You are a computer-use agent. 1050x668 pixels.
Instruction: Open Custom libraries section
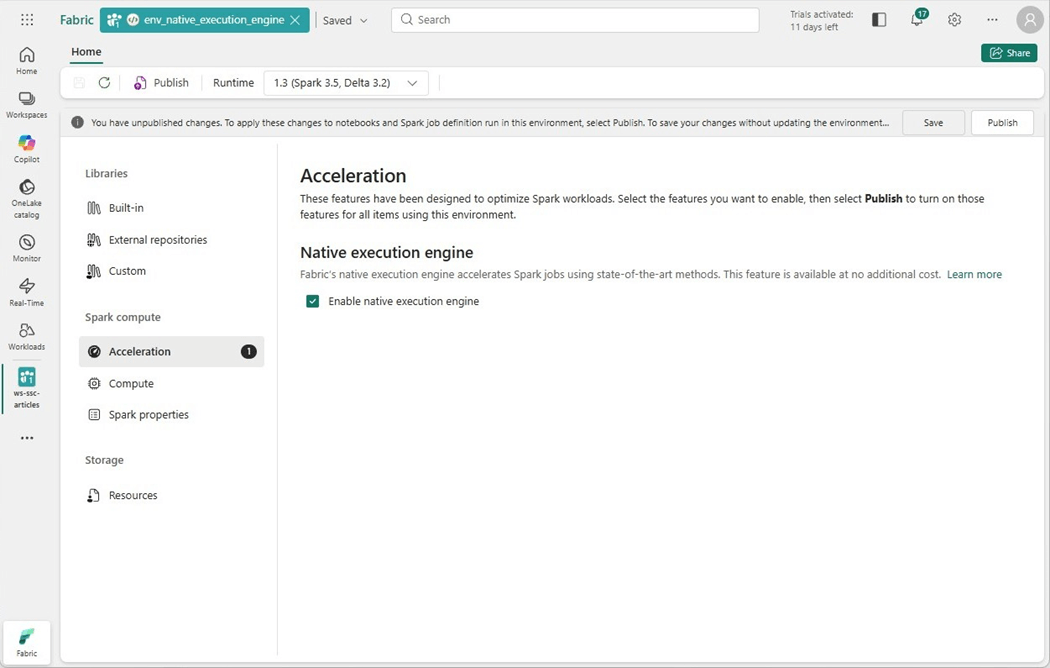click(x=171, y=271)
